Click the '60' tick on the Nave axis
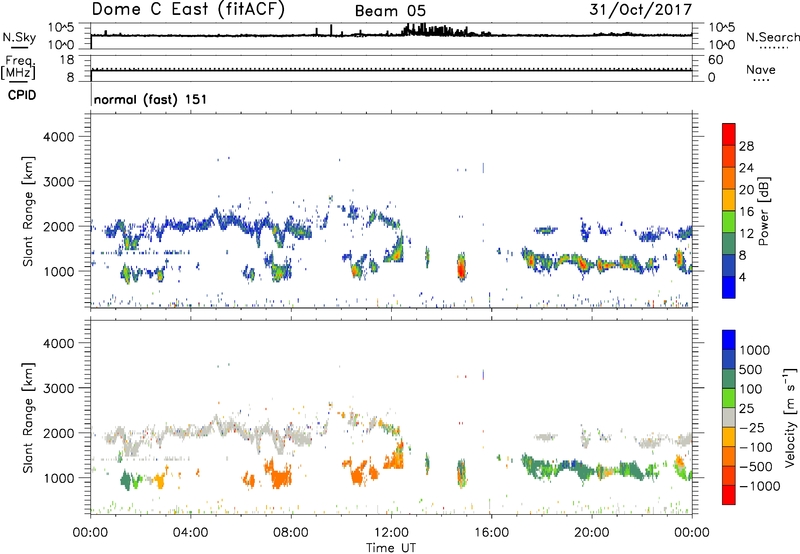The image size is (800, 554). pyautogui.click(x=716, y=60)
